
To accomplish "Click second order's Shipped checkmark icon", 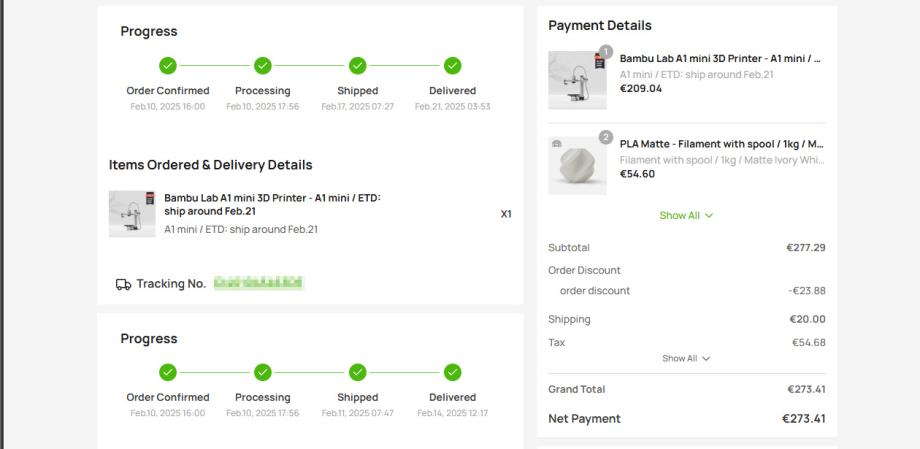I will pos(357,373).
